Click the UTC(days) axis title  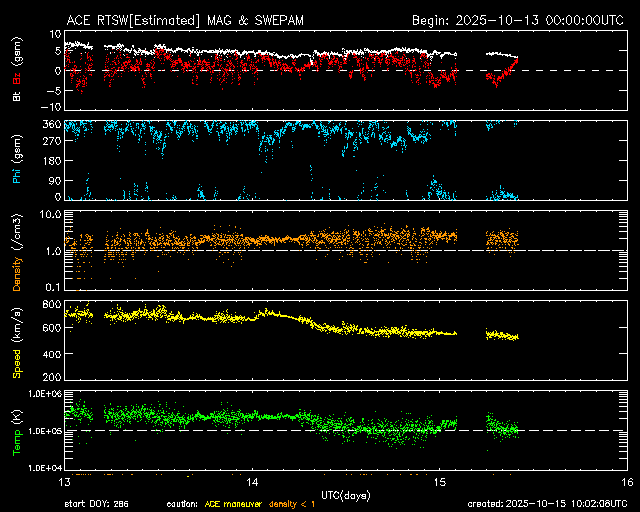tap(345, 494)
